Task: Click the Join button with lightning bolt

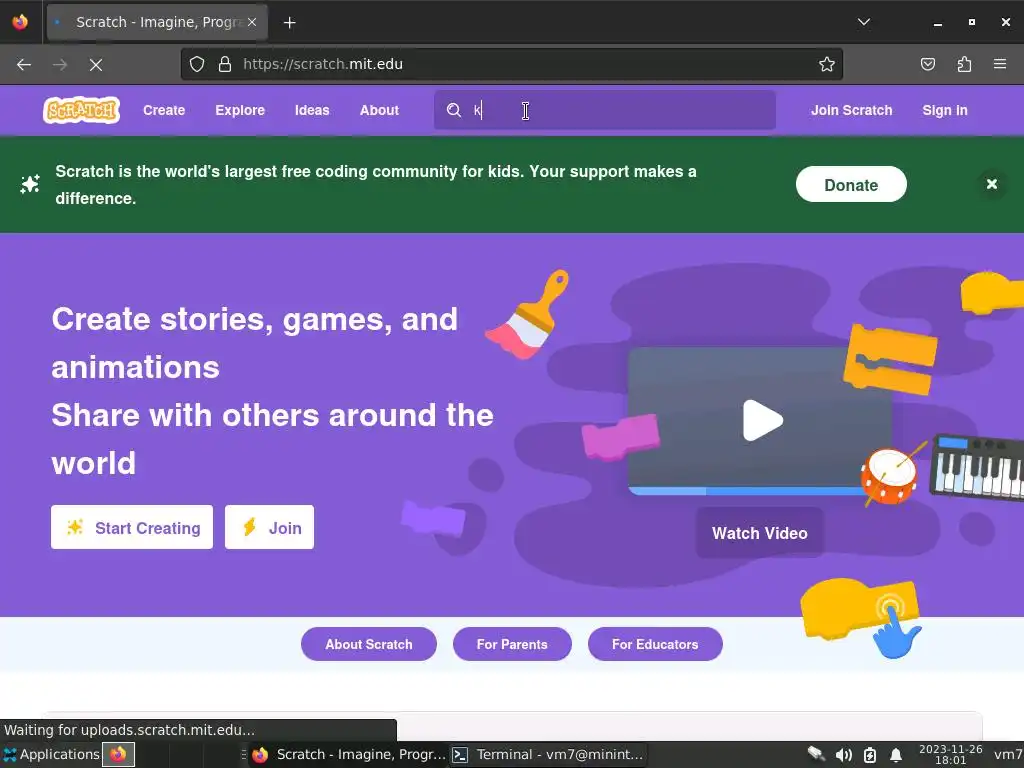Action: (x=269, y=527)
